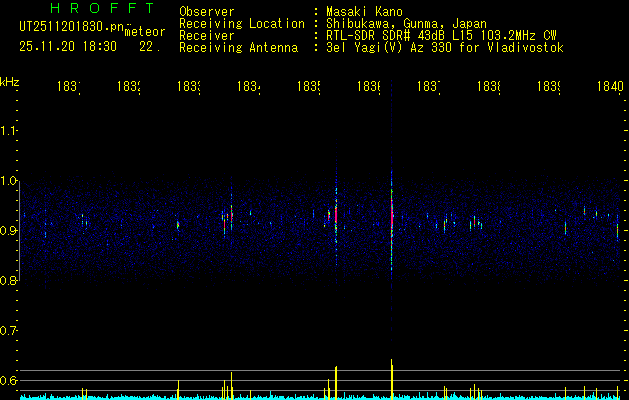The height and width of the screenshot is (400, 629).
Task: Click the 1834 time axis label
Action: tap(249, 86)
